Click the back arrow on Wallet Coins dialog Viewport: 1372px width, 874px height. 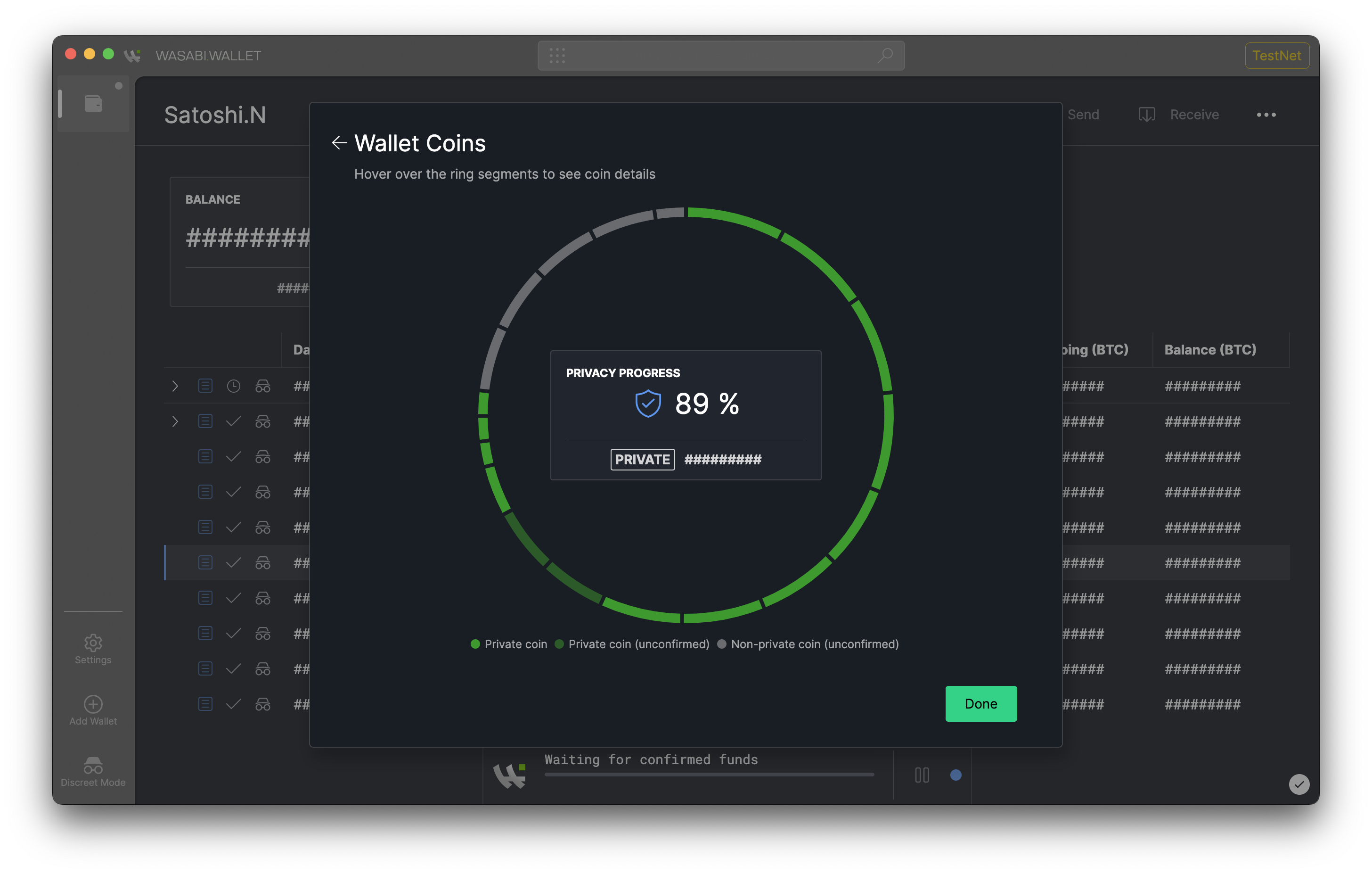click(x=339, y=143)
